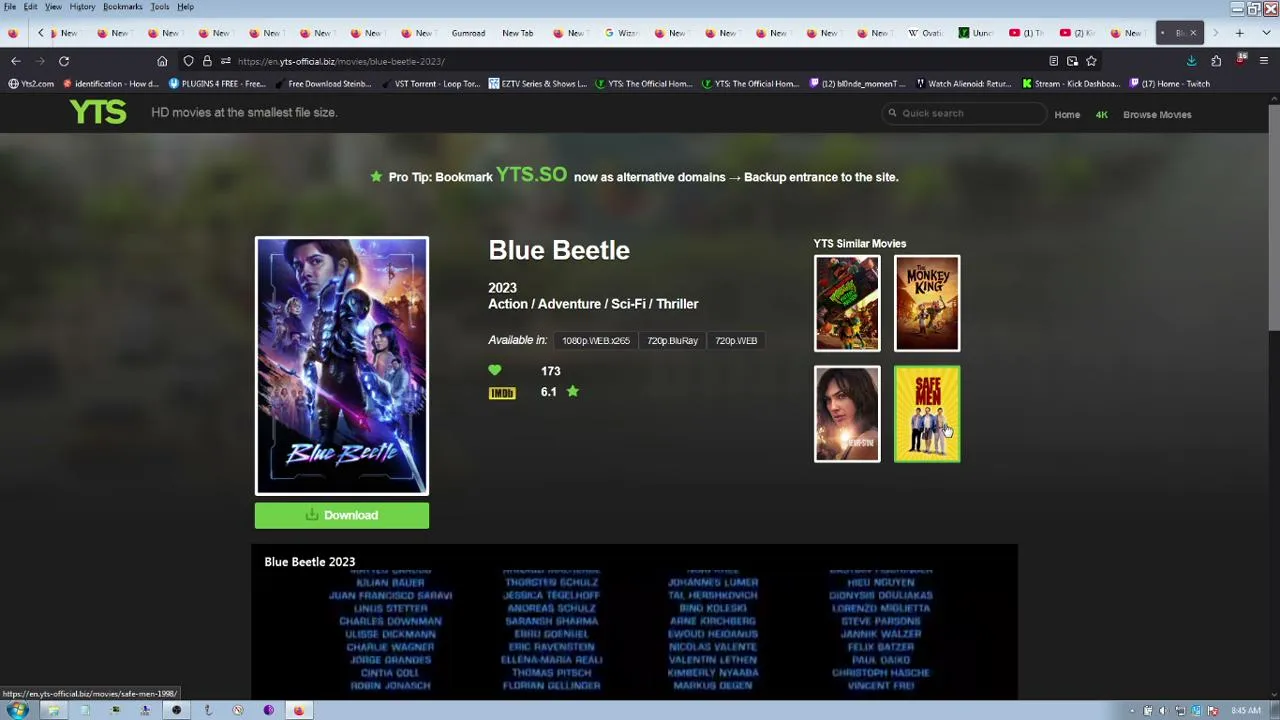Open the (17) Home - Twitch bookmark
The width and height of the screenshot is (1280, 720).
[x=1169, y=84]
